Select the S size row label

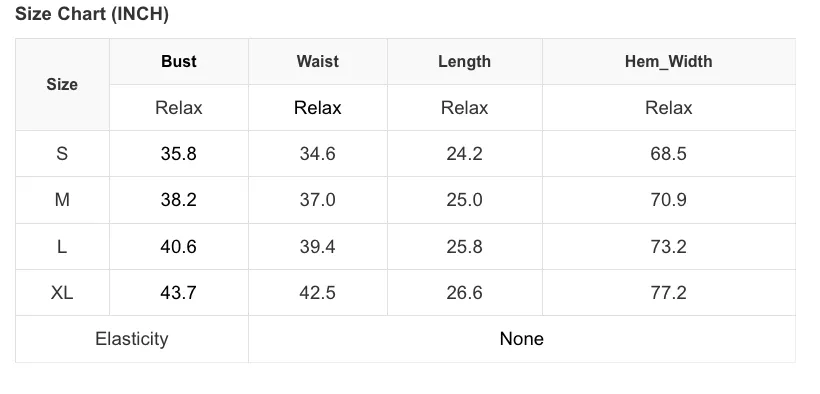[62, 154]
